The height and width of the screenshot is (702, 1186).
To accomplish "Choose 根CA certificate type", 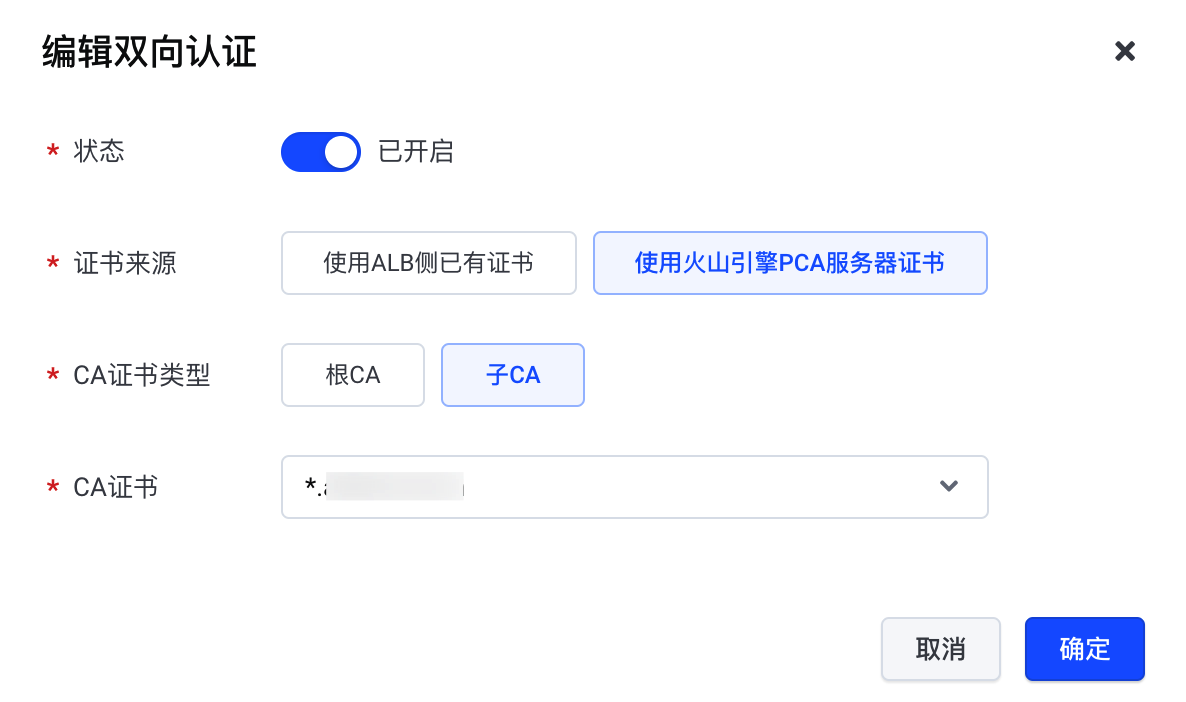I will coord(353,375).
